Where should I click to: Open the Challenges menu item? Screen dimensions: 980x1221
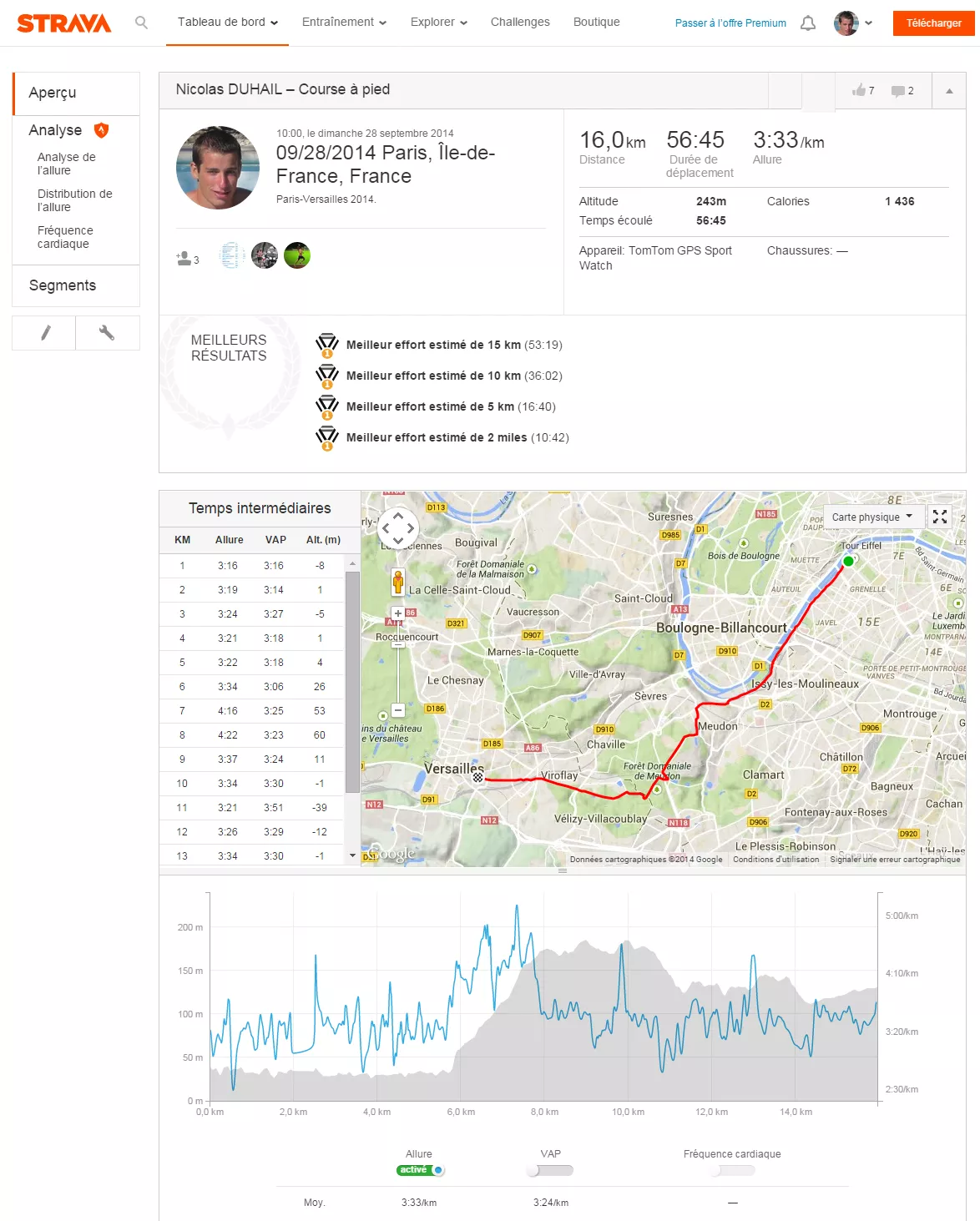(x=520, y=23)
